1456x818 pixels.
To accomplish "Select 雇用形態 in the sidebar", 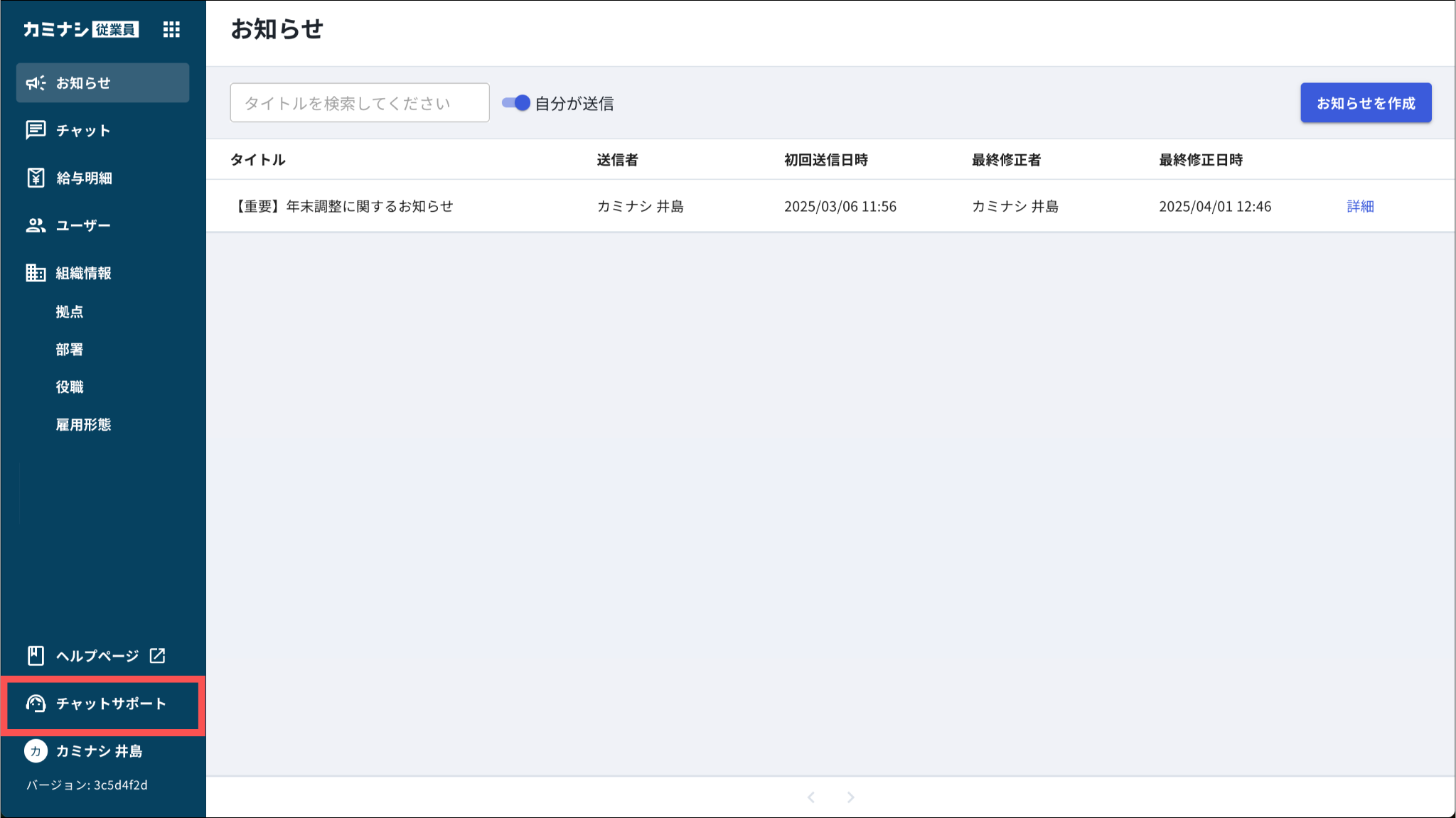I will [x=83, y=424].
